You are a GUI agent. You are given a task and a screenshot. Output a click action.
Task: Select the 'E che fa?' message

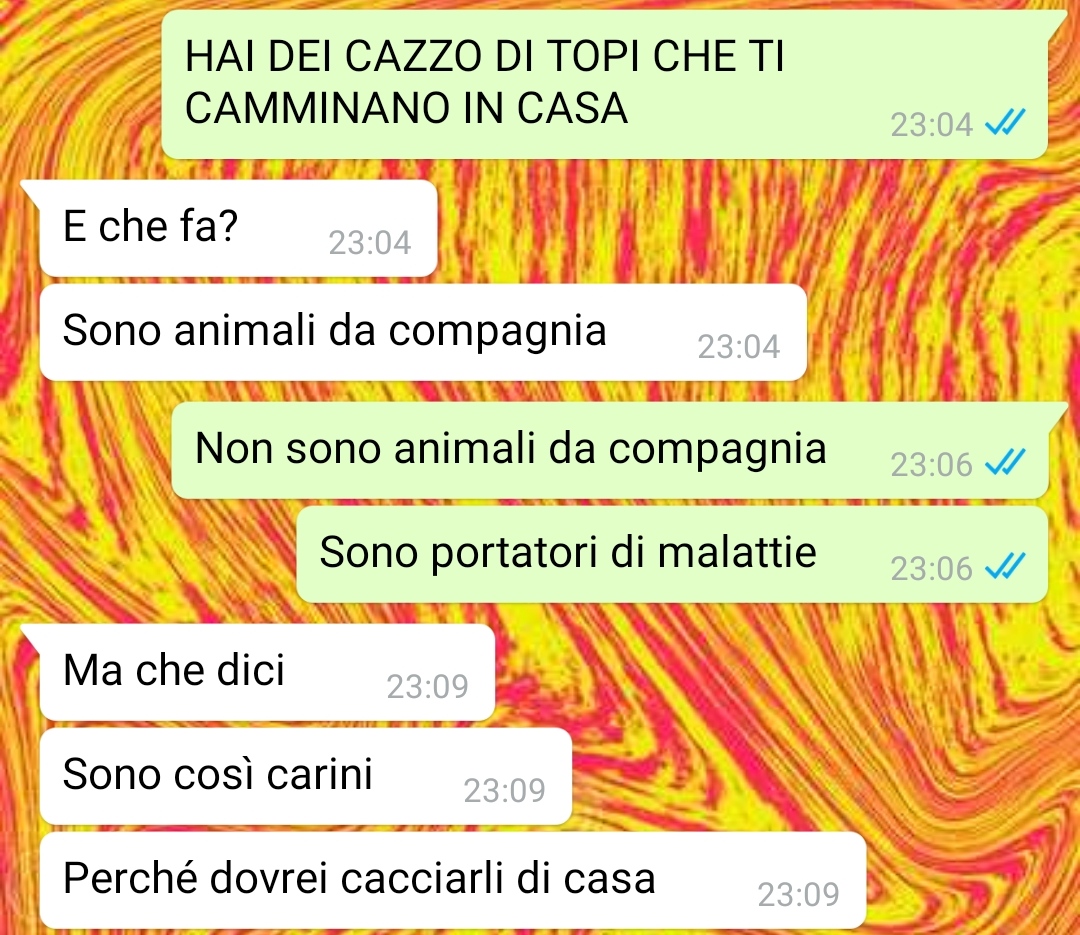coord(238,228)
